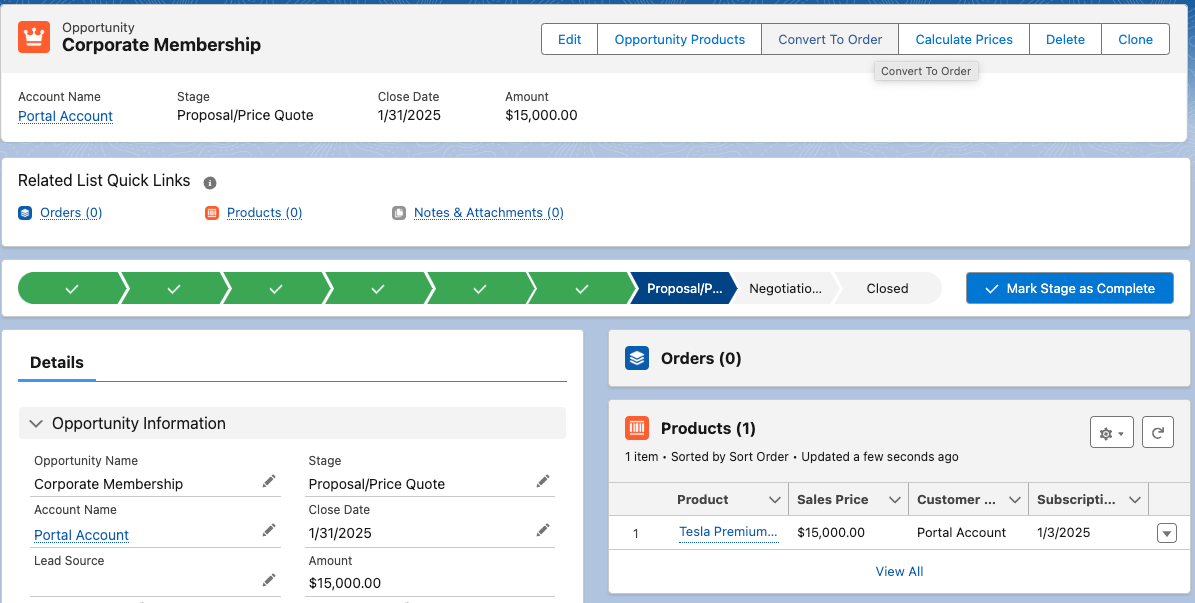Click the Orders related list panel icon

636,358
